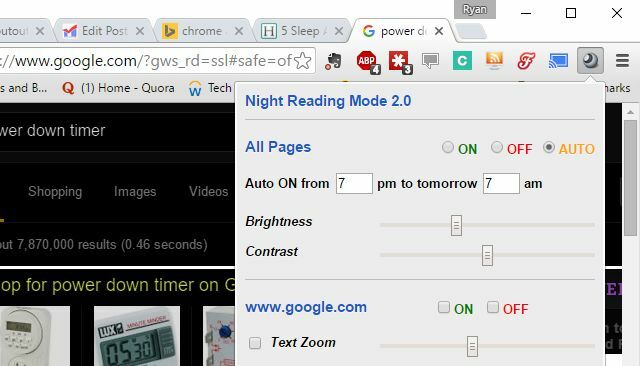
Task: Close the Edit Post Gmail tab
Action: [140, 31]
